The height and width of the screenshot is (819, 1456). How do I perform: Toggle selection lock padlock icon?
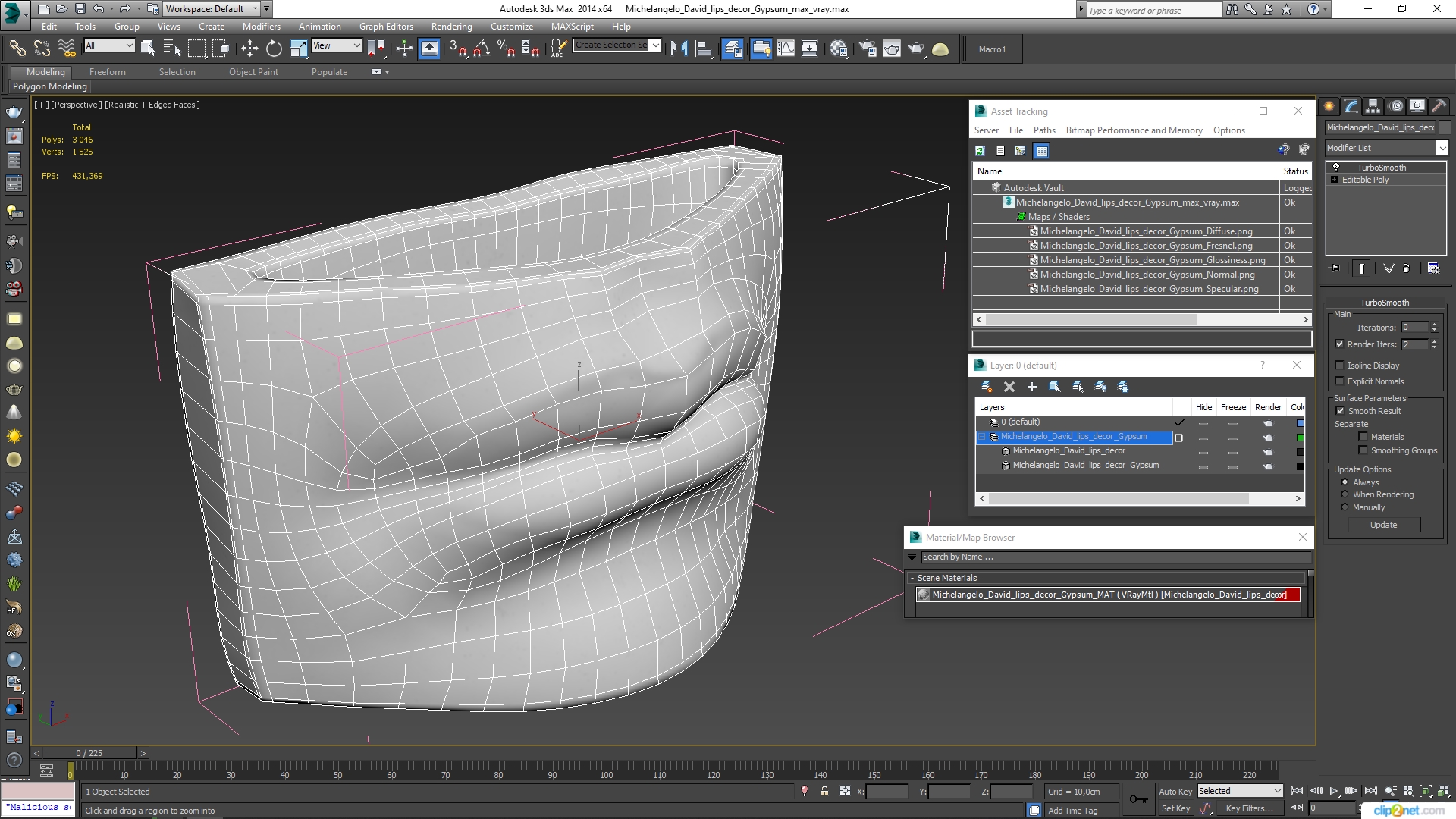pos(824,791)
